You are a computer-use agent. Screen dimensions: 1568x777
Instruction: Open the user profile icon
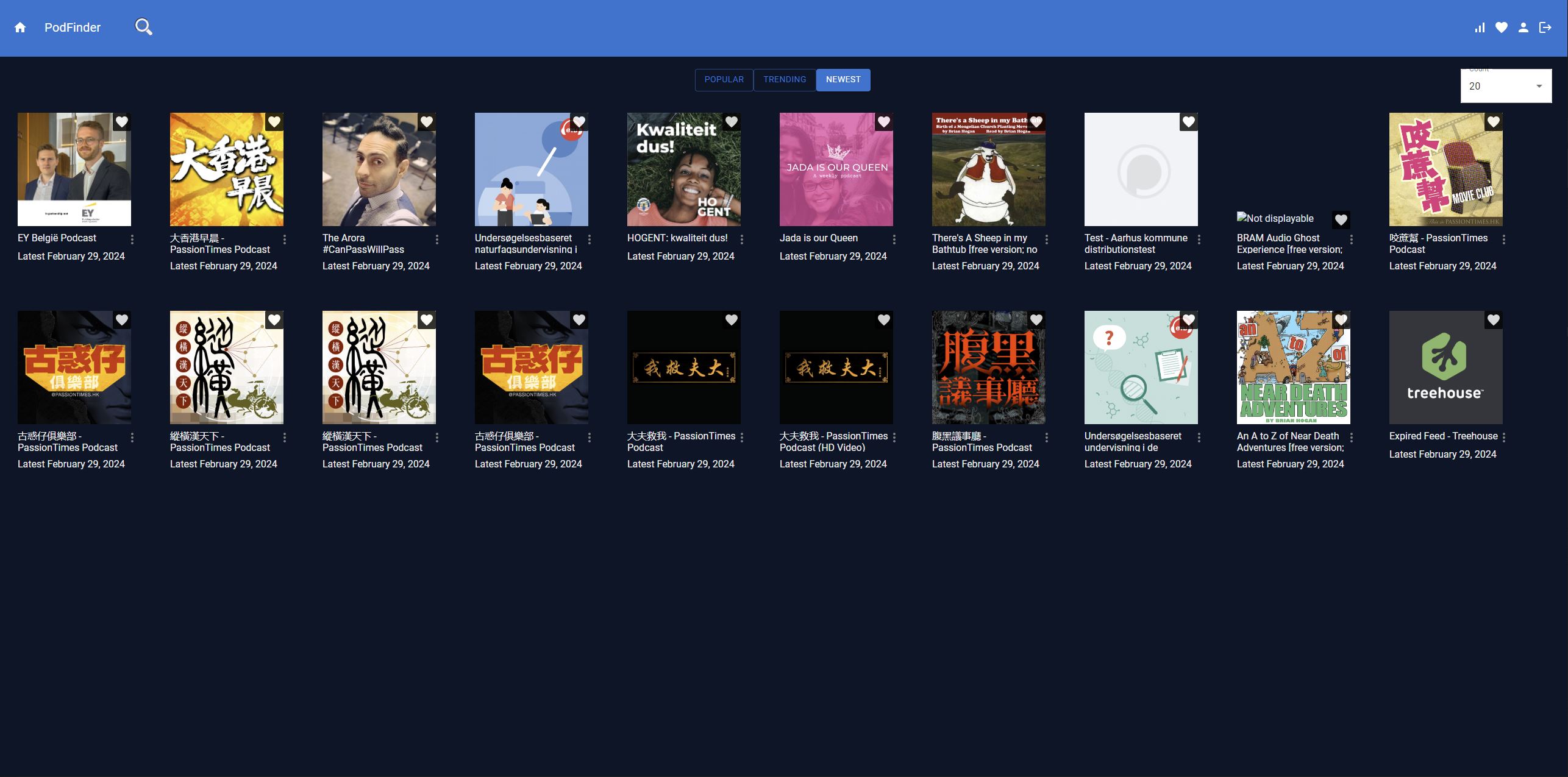click(1523, 27)
